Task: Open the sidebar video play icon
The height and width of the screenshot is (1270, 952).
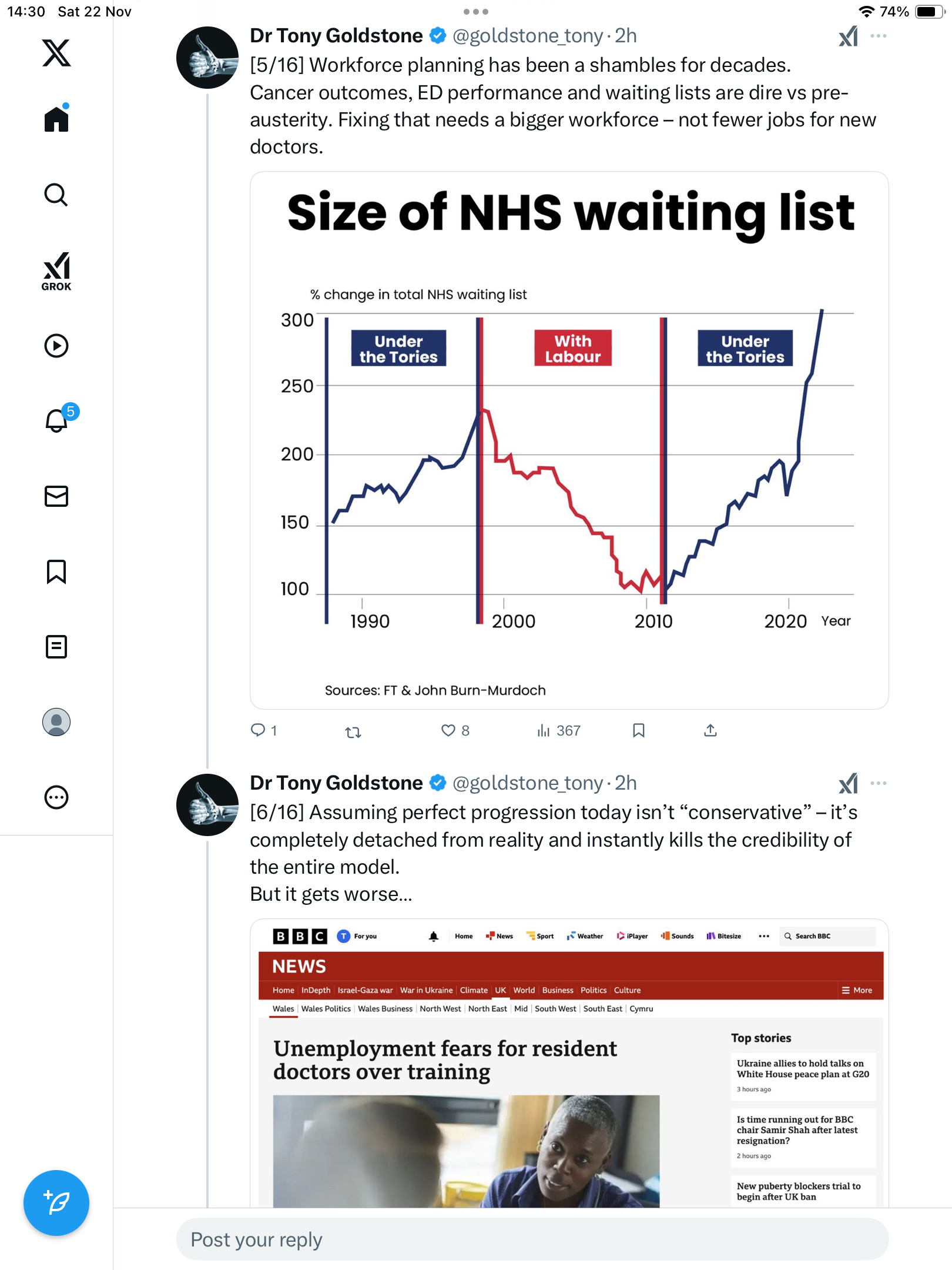Action: click(56, 346)
